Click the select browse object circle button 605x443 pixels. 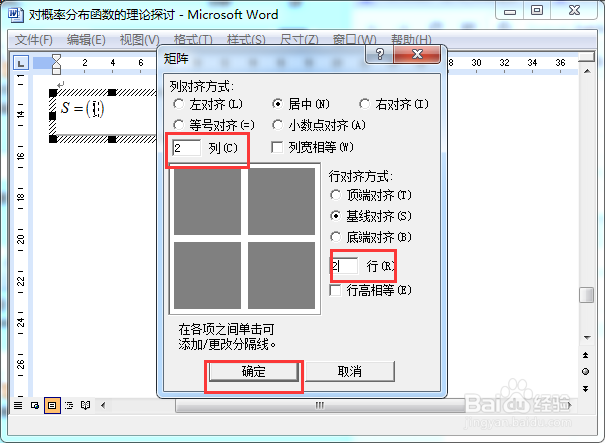pyautogui.click(x=586, y=372)
